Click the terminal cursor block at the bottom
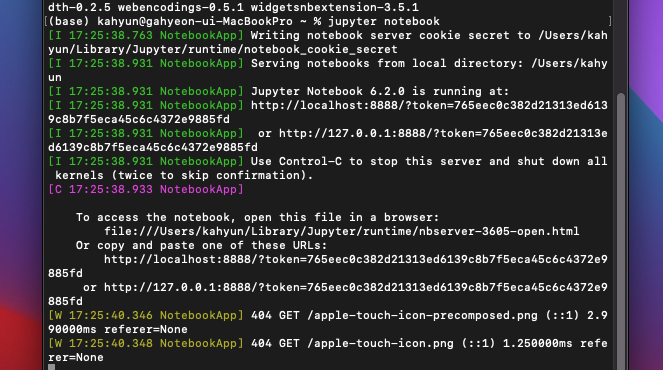The image size is (663, 370). coord(52,367)
